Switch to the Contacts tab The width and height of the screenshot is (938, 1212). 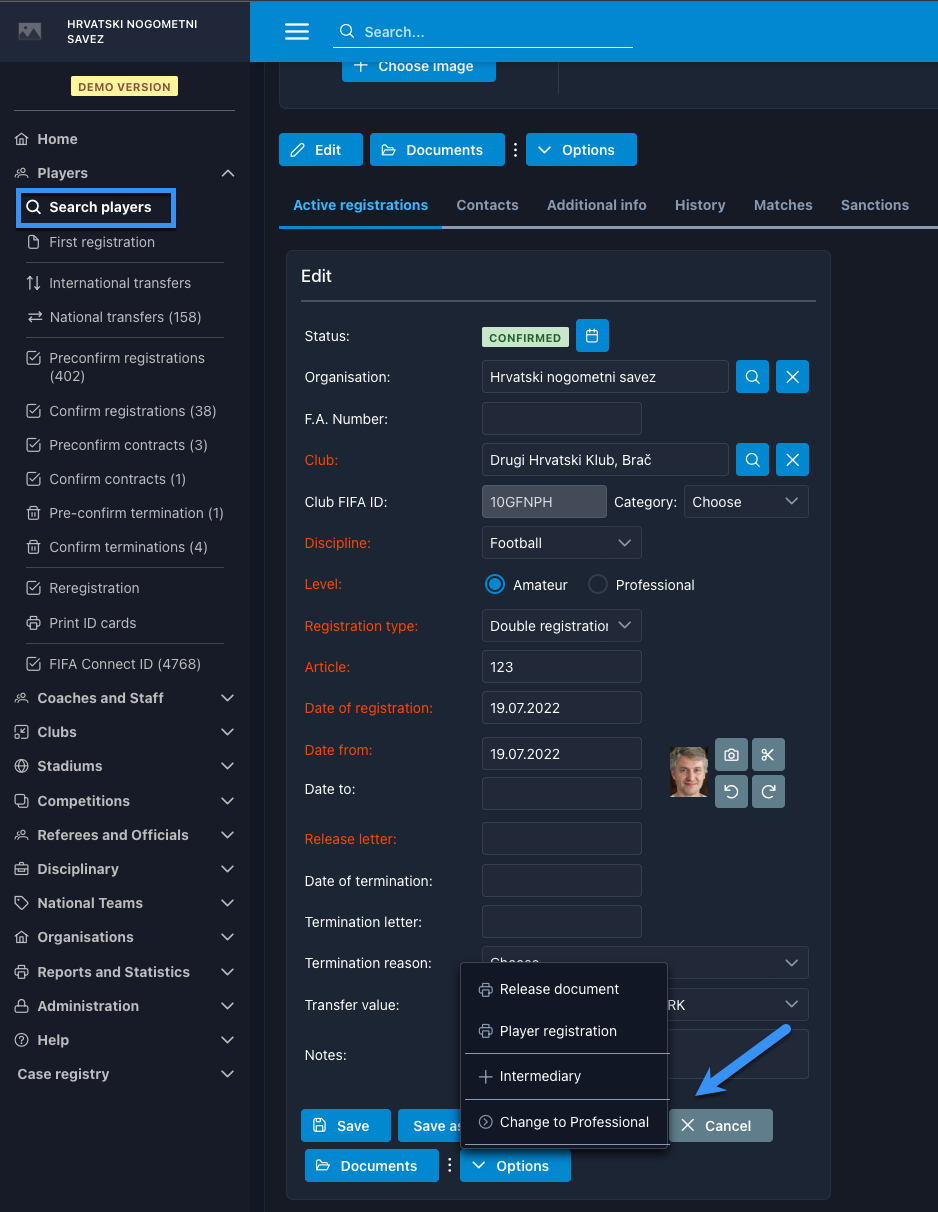(487, 205)
